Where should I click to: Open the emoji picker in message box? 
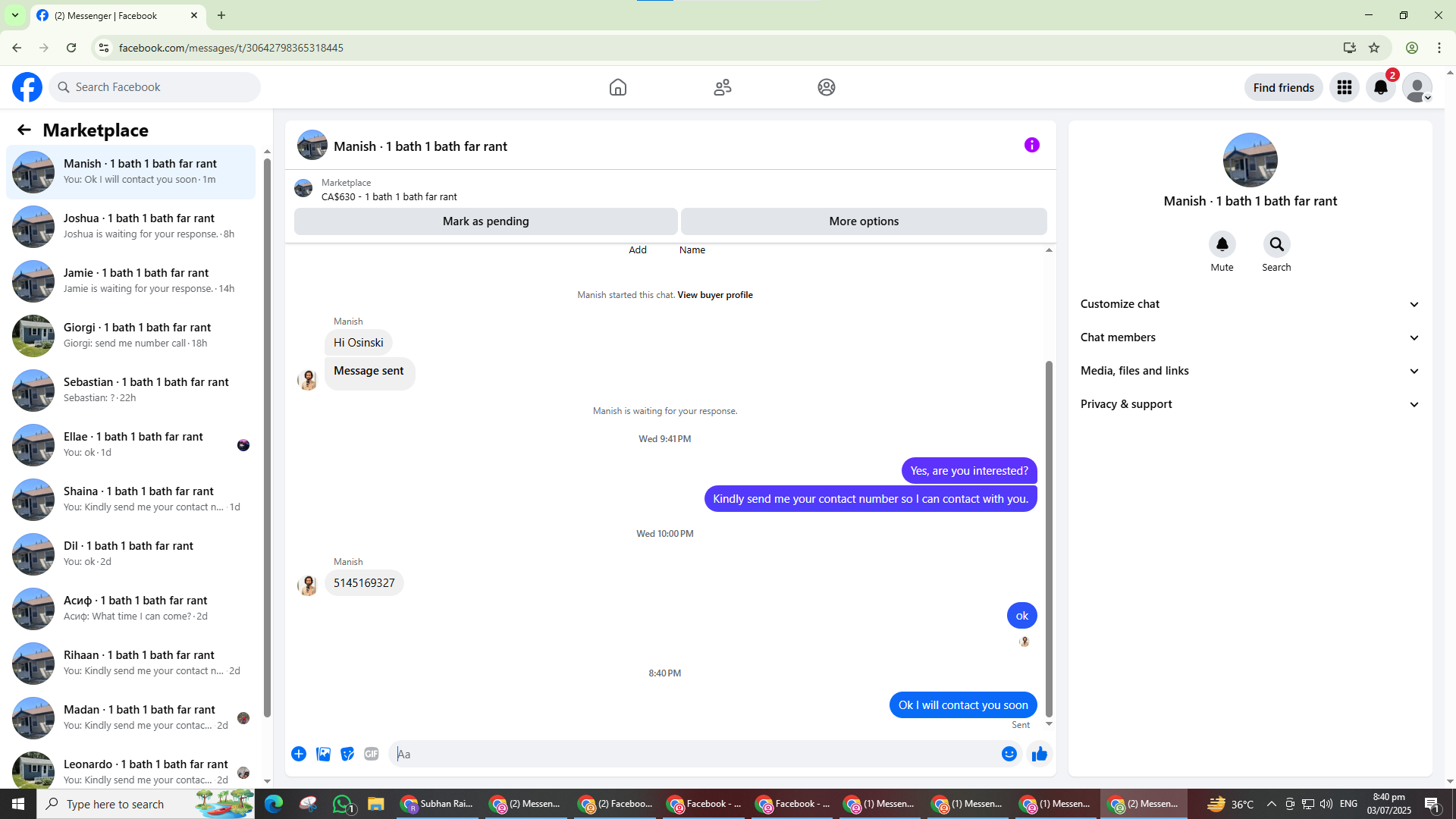point(1009,754)
